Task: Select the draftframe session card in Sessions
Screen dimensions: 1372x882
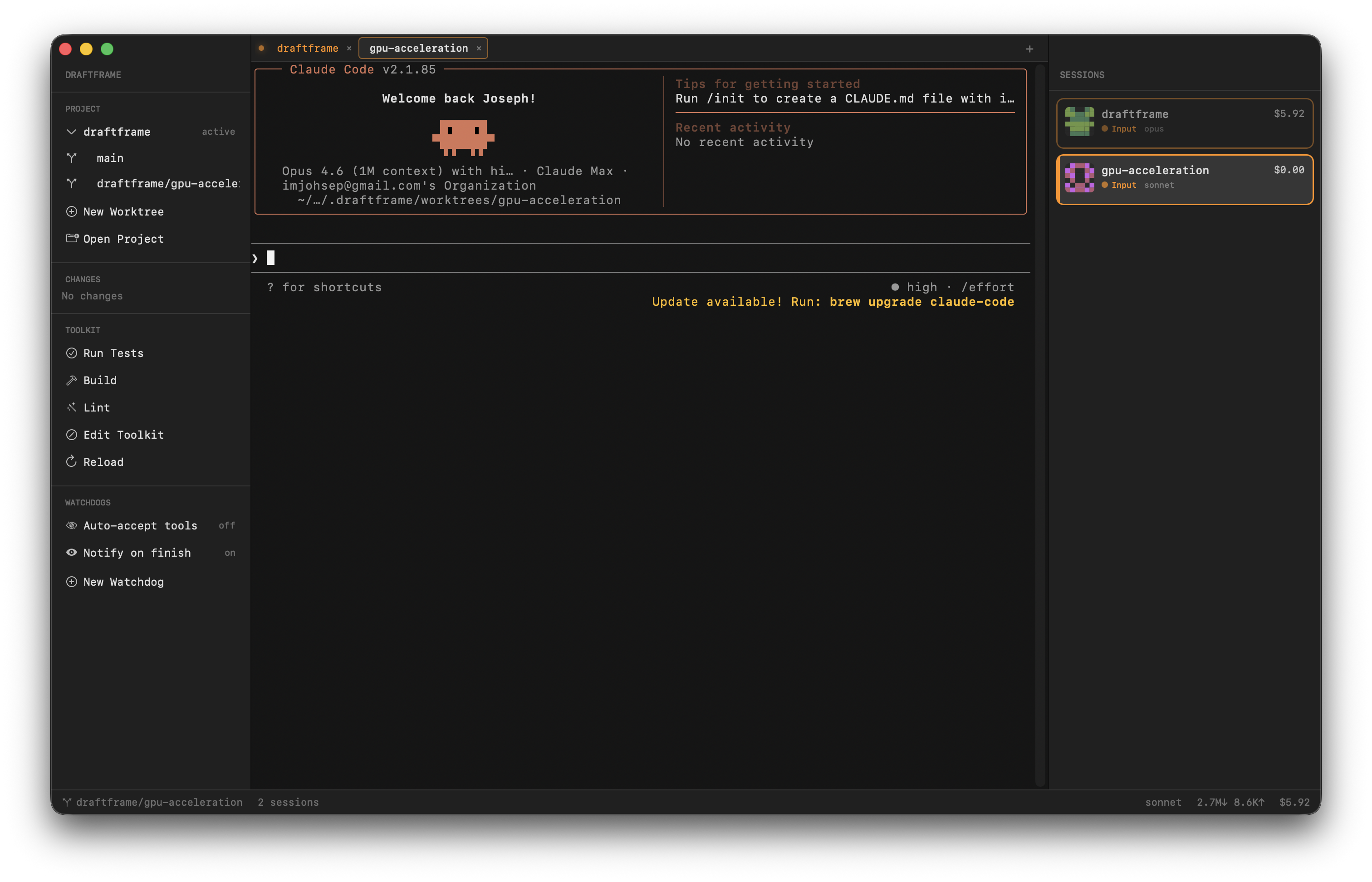Action: pyautogui.click(x=1183, y=122)
